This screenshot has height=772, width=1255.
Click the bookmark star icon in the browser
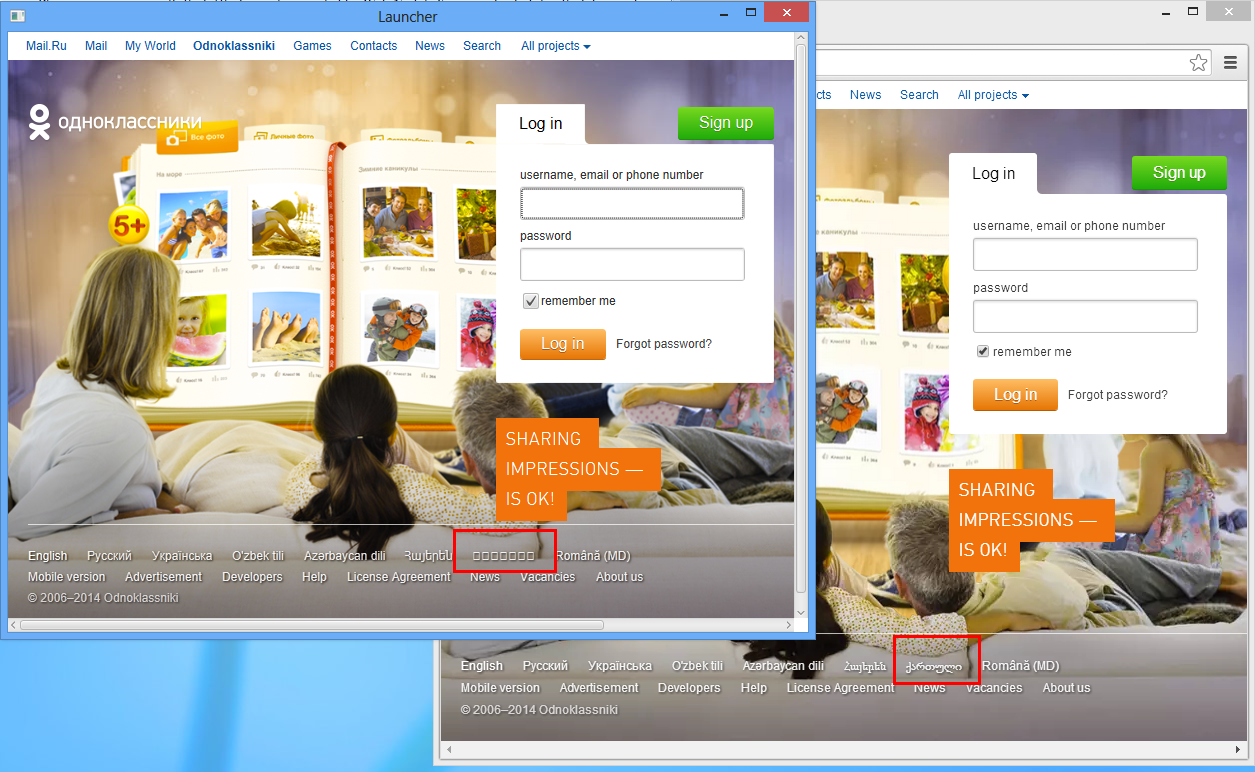click(x=1198, y=63)
